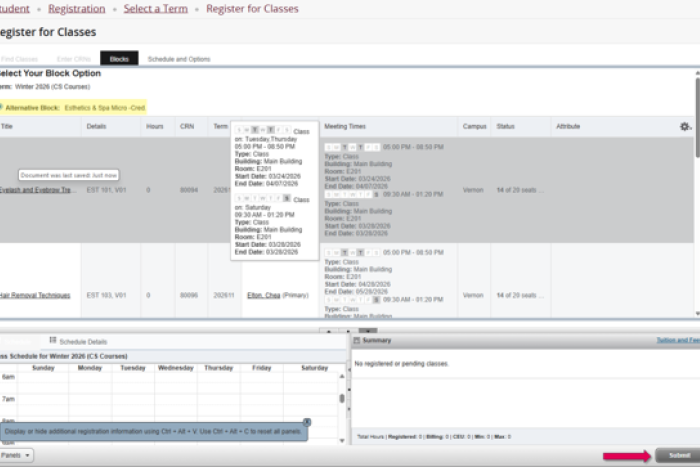Click the block list vertical scrollbar thumb
700x467 pixels.
(697, 117)
